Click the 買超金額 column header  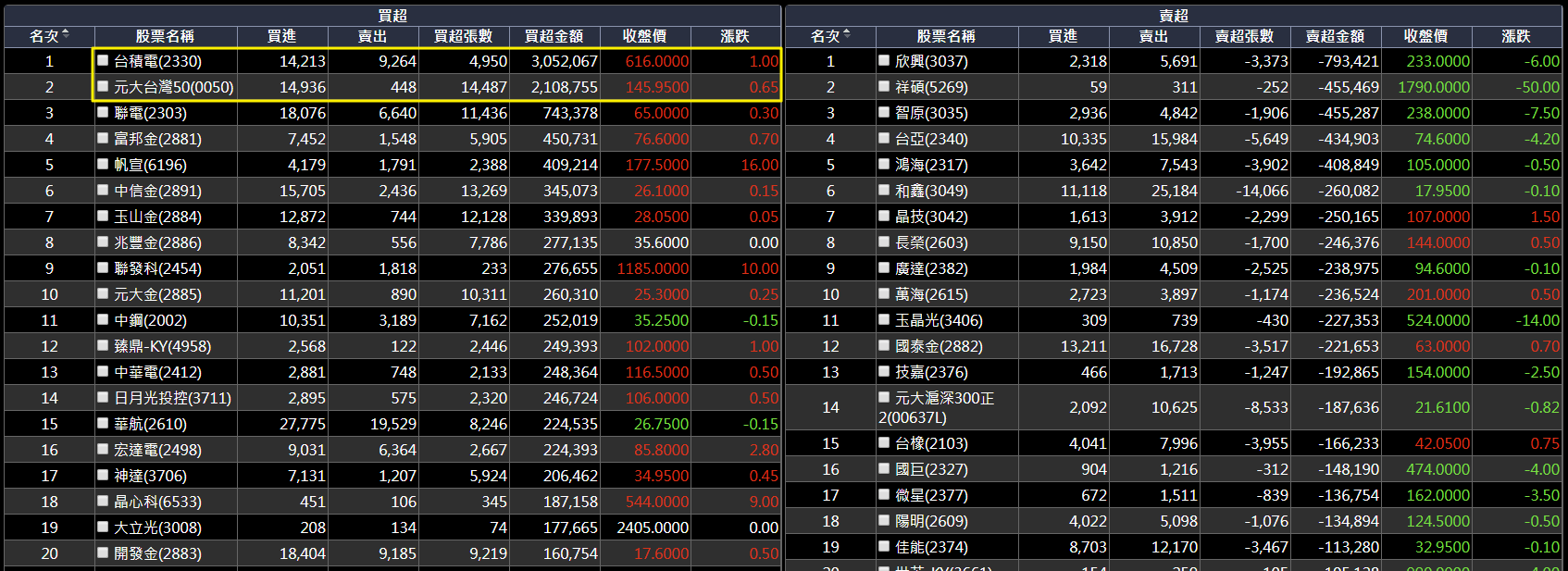[x=554, y=35]
